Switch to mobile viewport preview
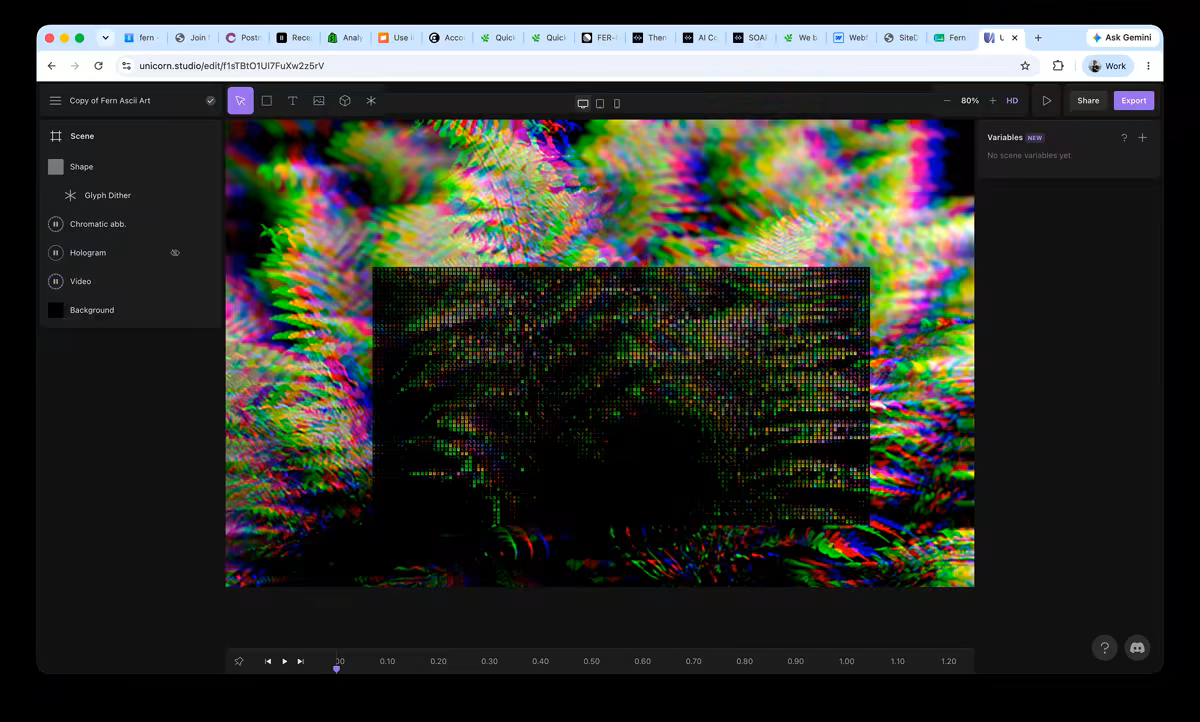 [x=617, y=103]
